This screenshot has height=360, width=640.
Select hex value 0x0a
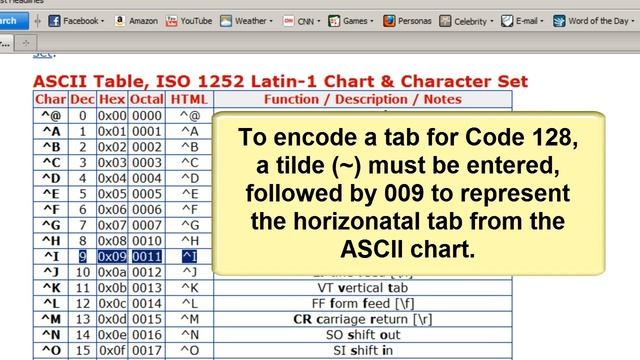click(112, 272)
